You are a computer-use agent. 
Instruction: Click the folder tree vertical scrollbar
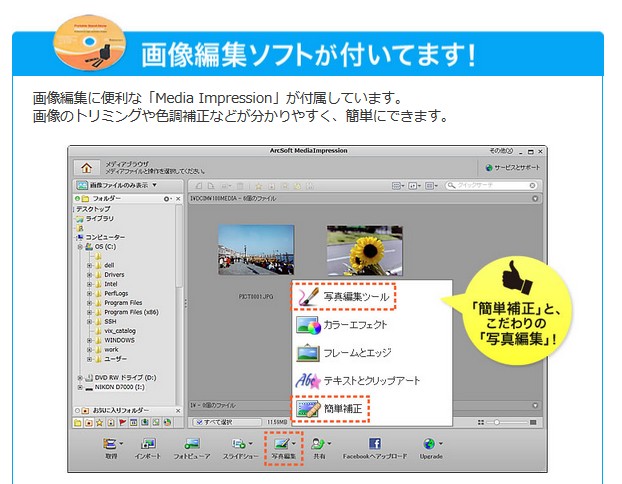(179, 246)
